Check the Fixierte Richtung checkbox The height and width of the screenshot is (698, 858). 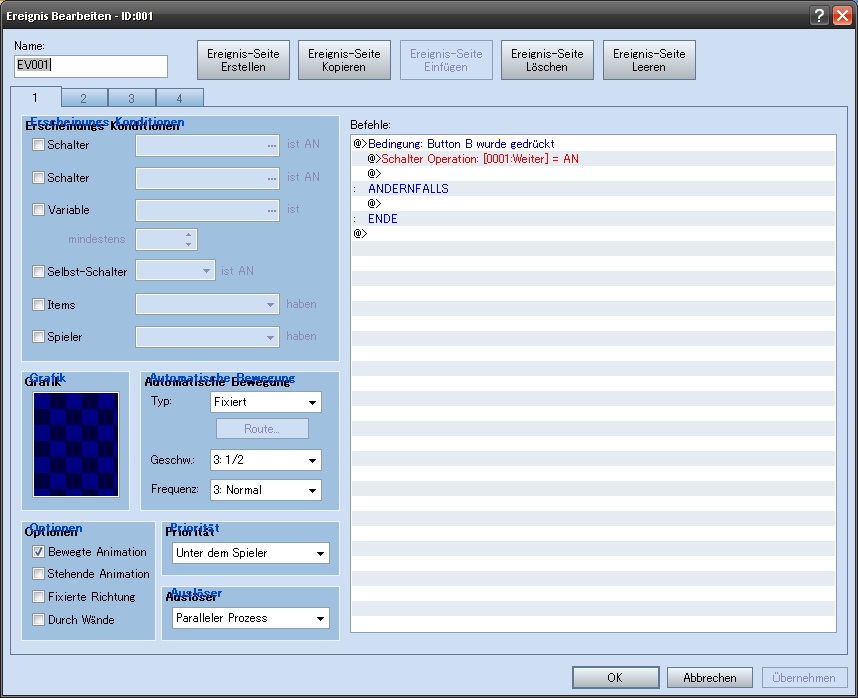pos(39,597)
